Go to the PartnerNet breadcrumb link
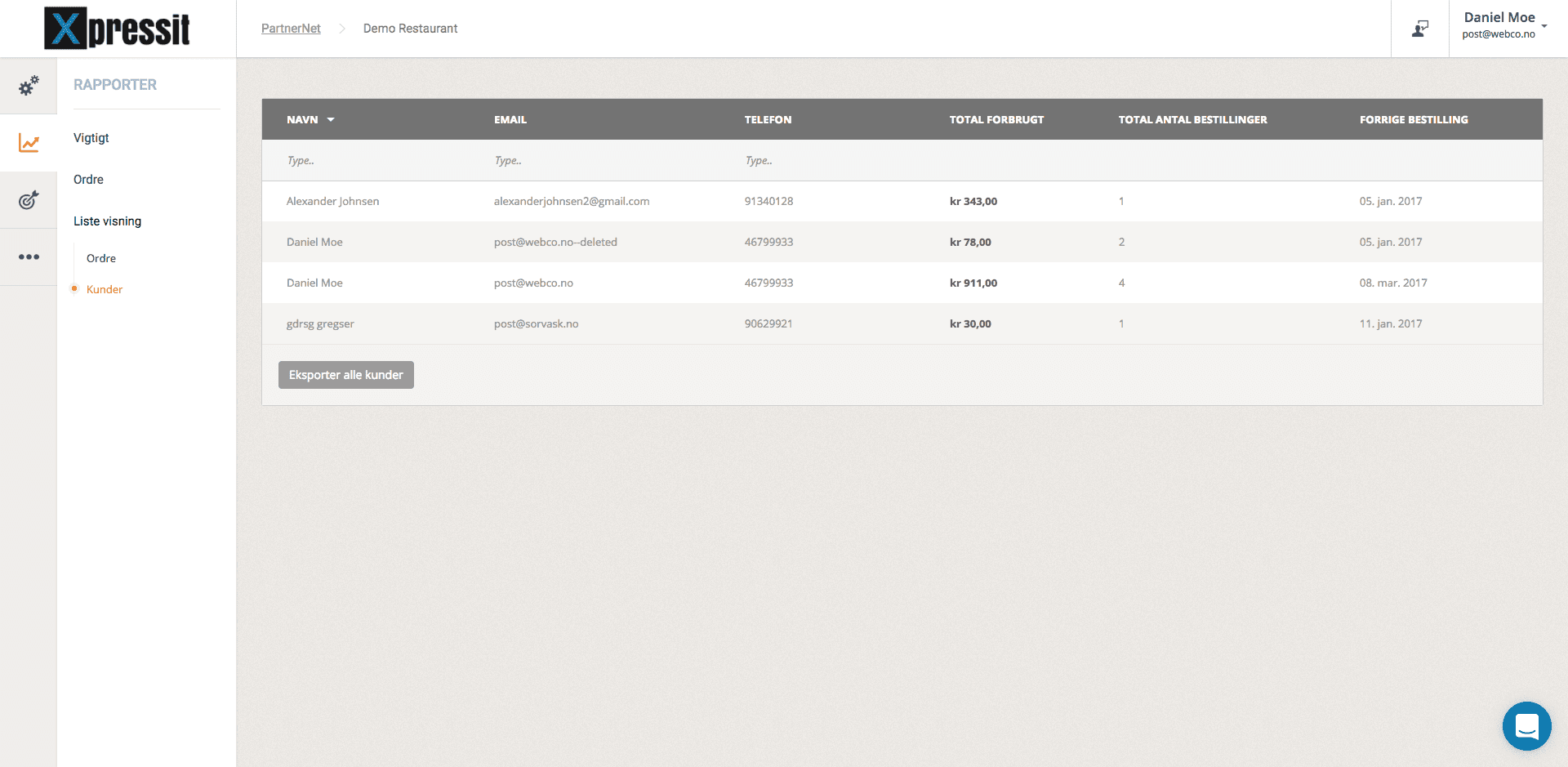 [291, 29]
